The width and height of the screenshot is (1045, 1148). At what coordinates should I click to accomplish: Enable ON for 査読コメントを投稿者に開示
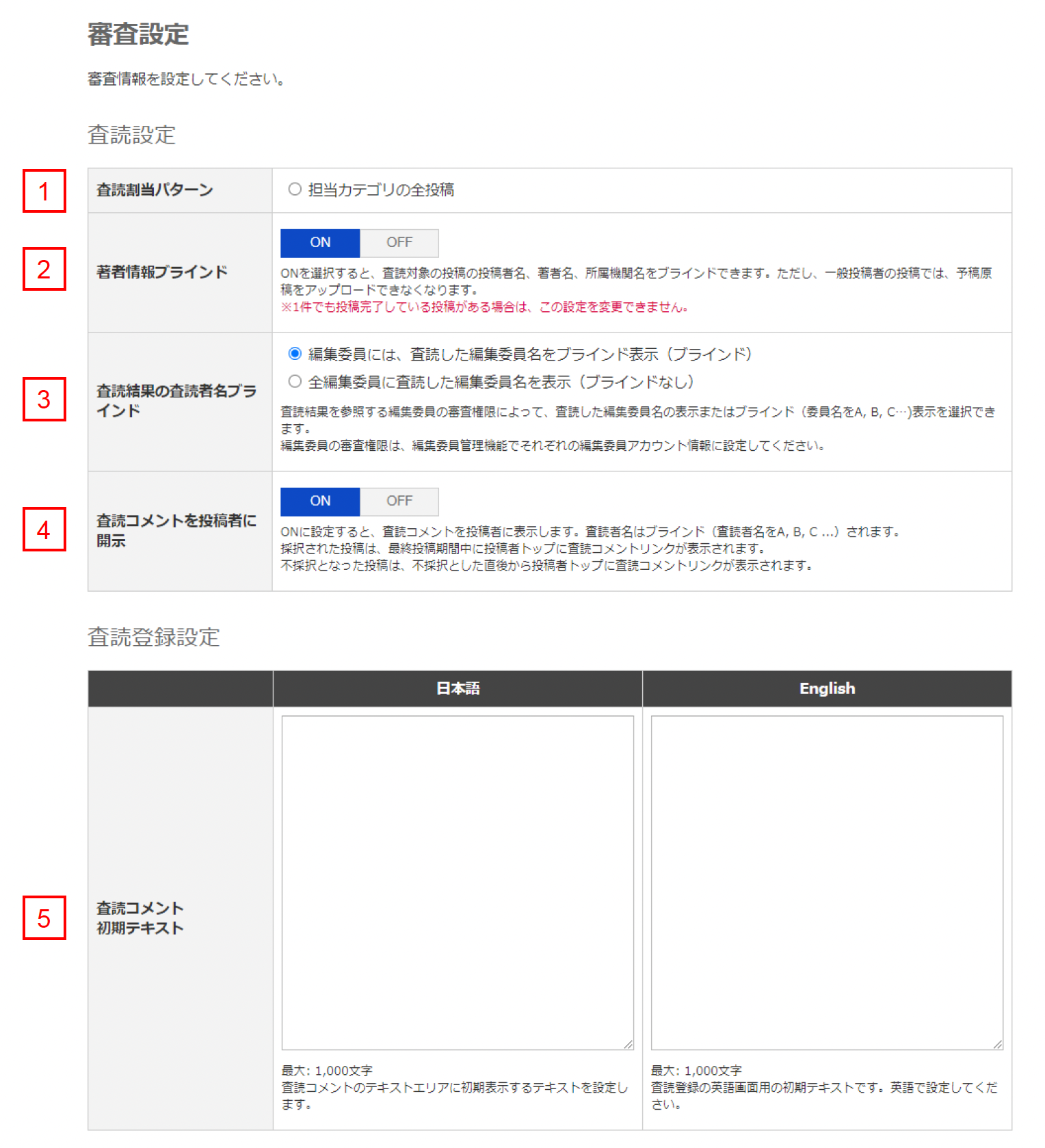[x=320, y=501]
